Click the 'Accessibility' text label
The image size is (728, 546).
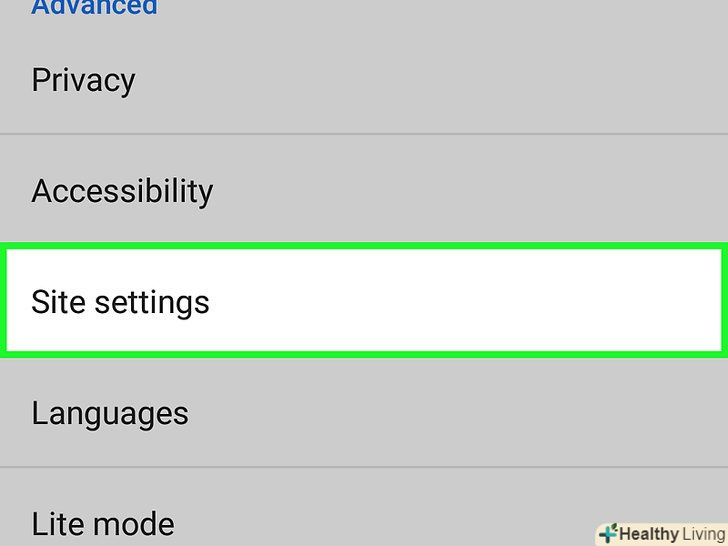(122, 191)
